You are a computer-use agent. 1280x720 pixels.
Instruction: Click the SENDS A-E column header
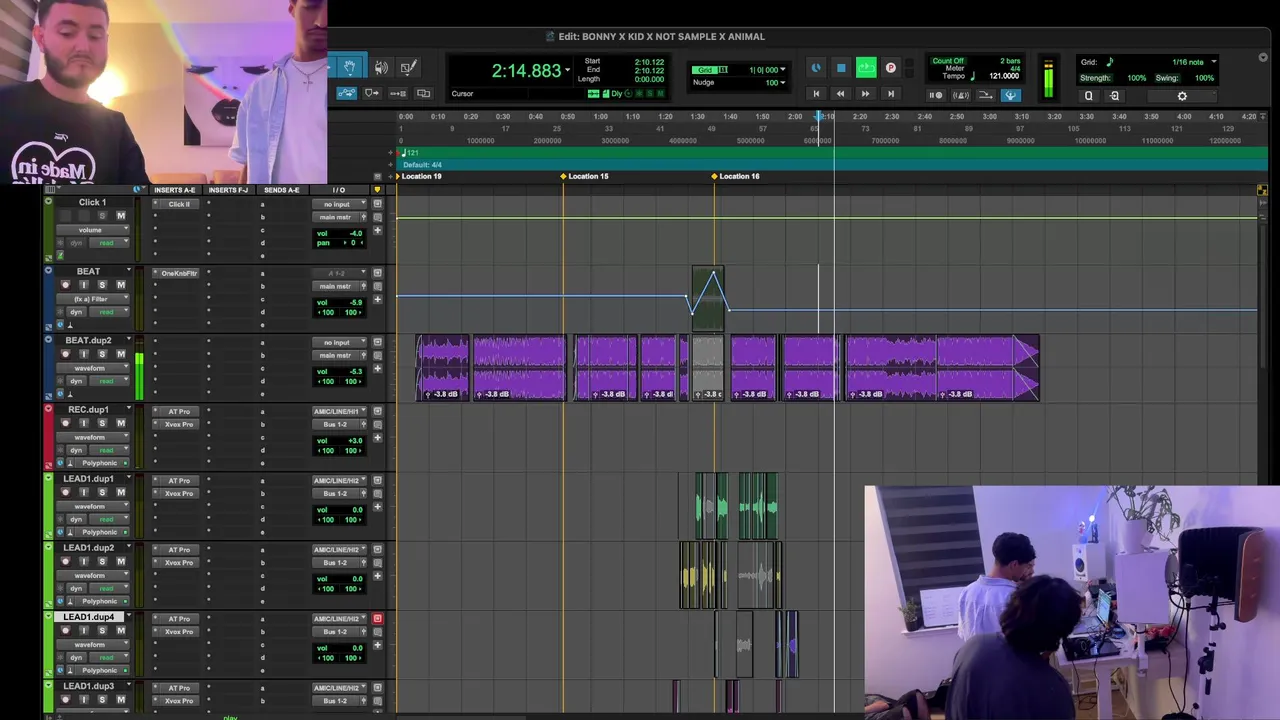(281, 190)
